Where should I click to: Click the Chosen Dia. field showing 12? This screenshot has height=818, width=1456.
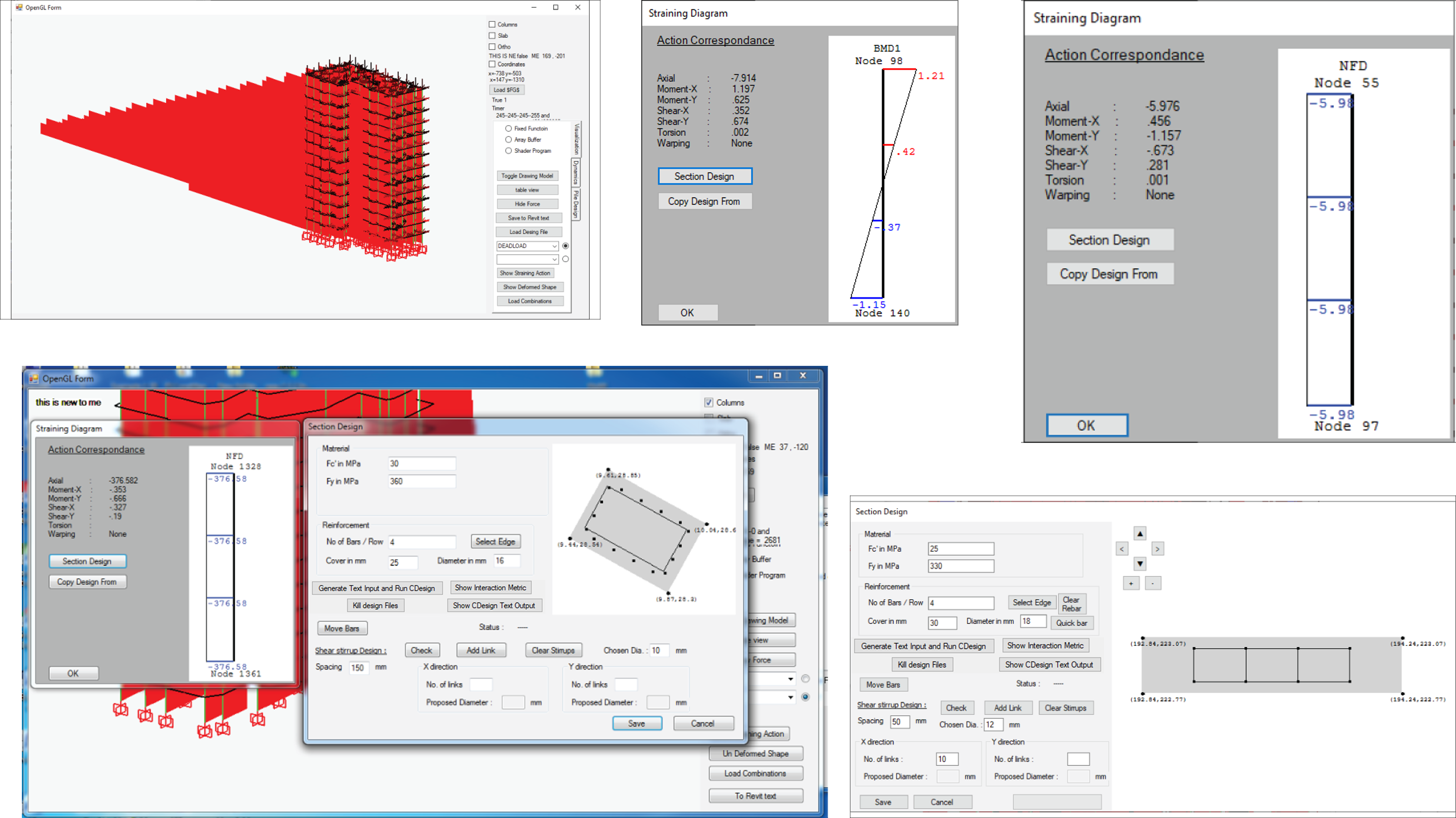click(x=994, y=725)
